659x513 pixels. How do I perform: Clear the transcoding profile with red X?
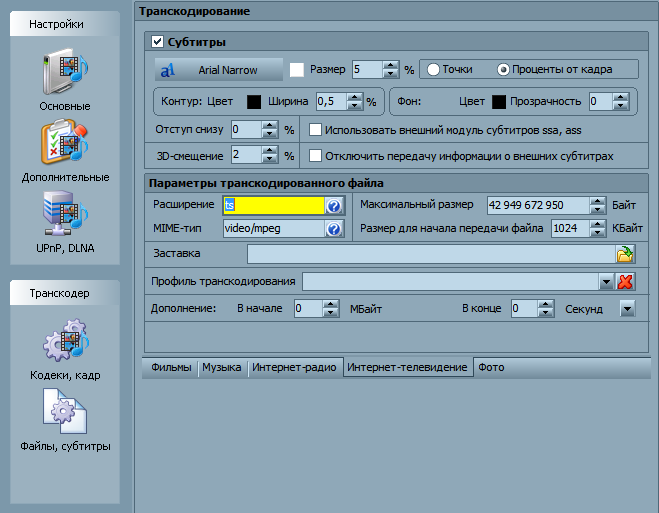(625, 281)
